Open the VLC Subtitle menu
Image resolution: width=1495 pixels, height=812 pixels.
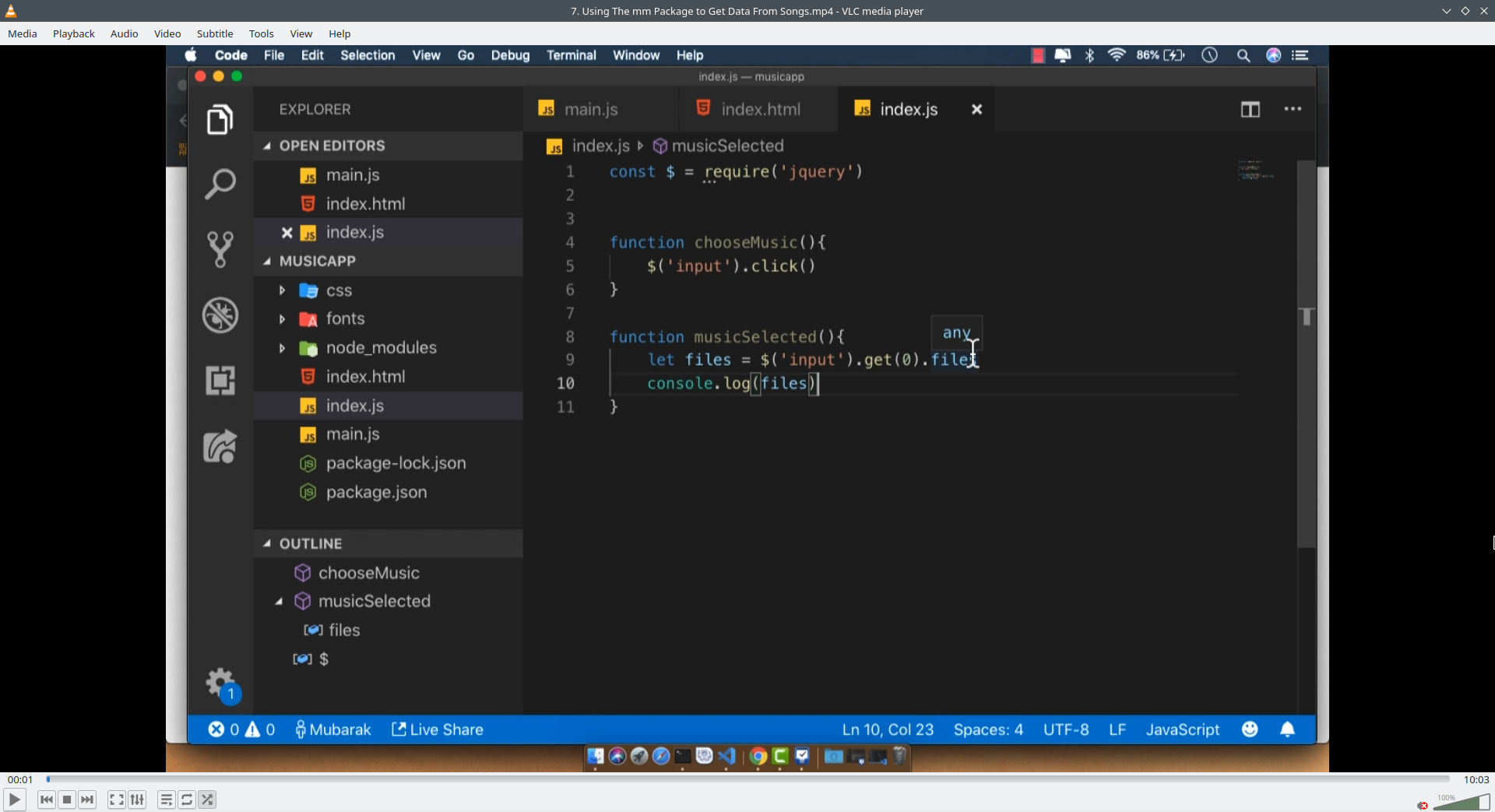pyautogui.click(x=215, y=33)
